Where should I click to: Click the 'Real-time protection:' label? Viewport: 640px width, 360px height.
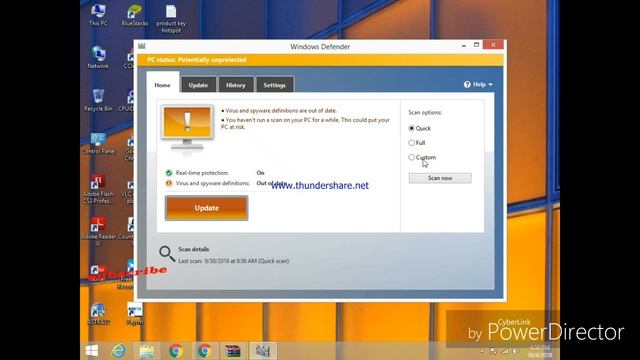tap(202, 173)
